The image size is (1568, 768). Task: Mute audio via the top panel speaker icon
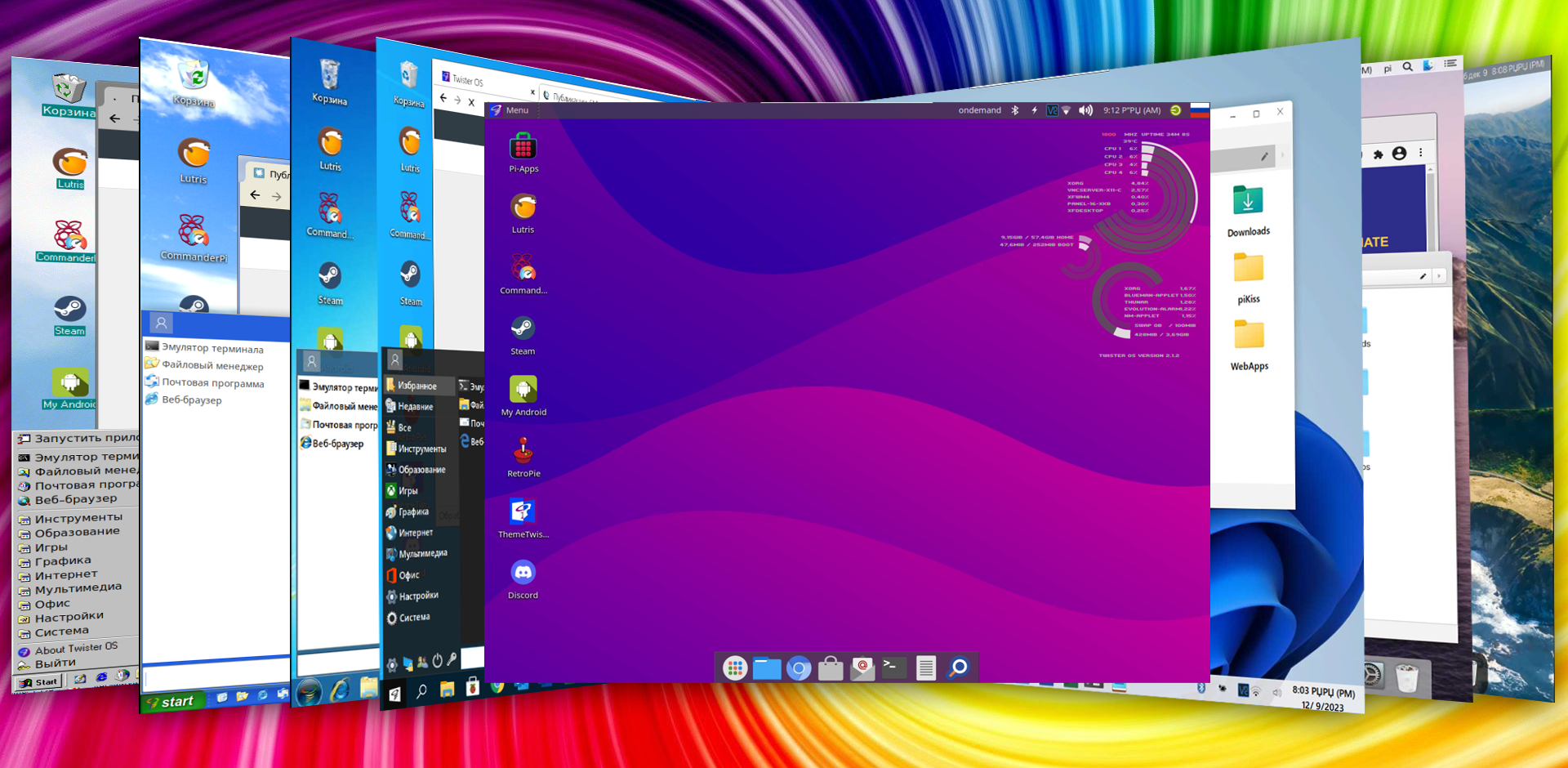point(1085,109)
